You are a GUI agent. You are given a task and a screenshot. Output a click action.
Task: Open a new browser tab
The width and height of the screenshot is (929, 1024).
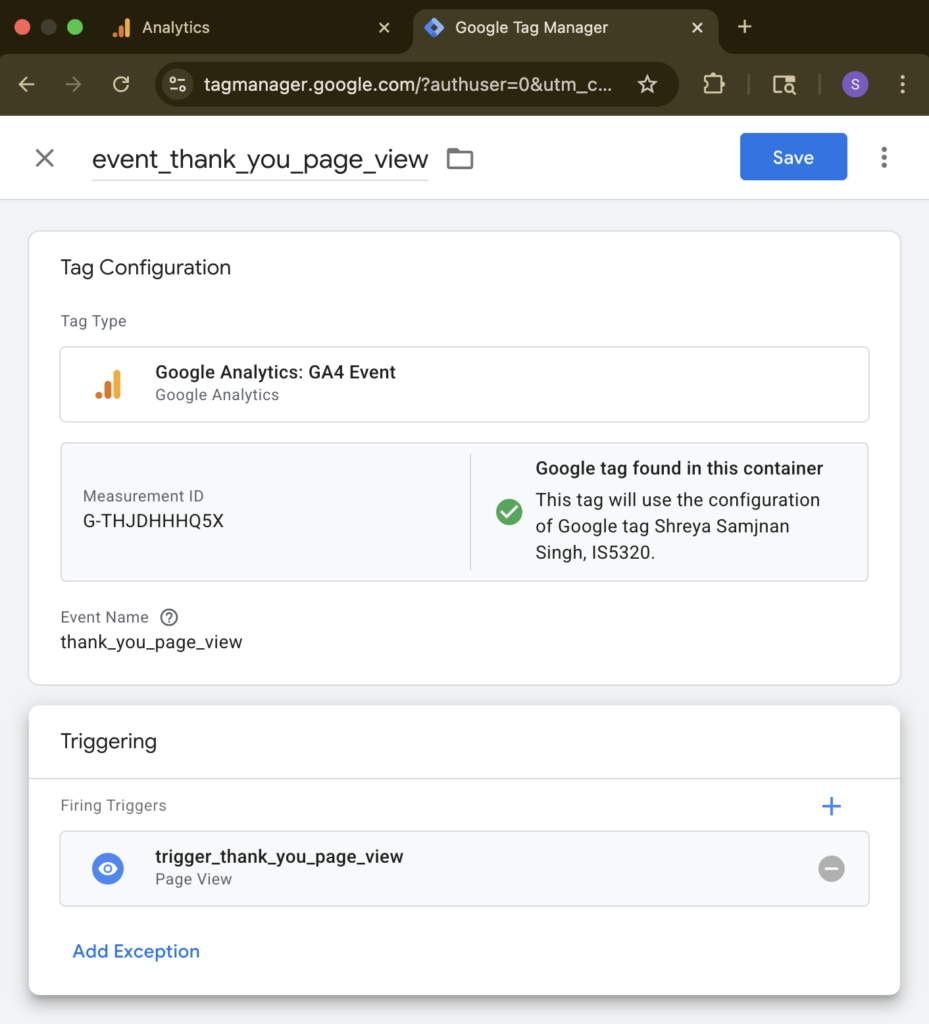point(744,27)
